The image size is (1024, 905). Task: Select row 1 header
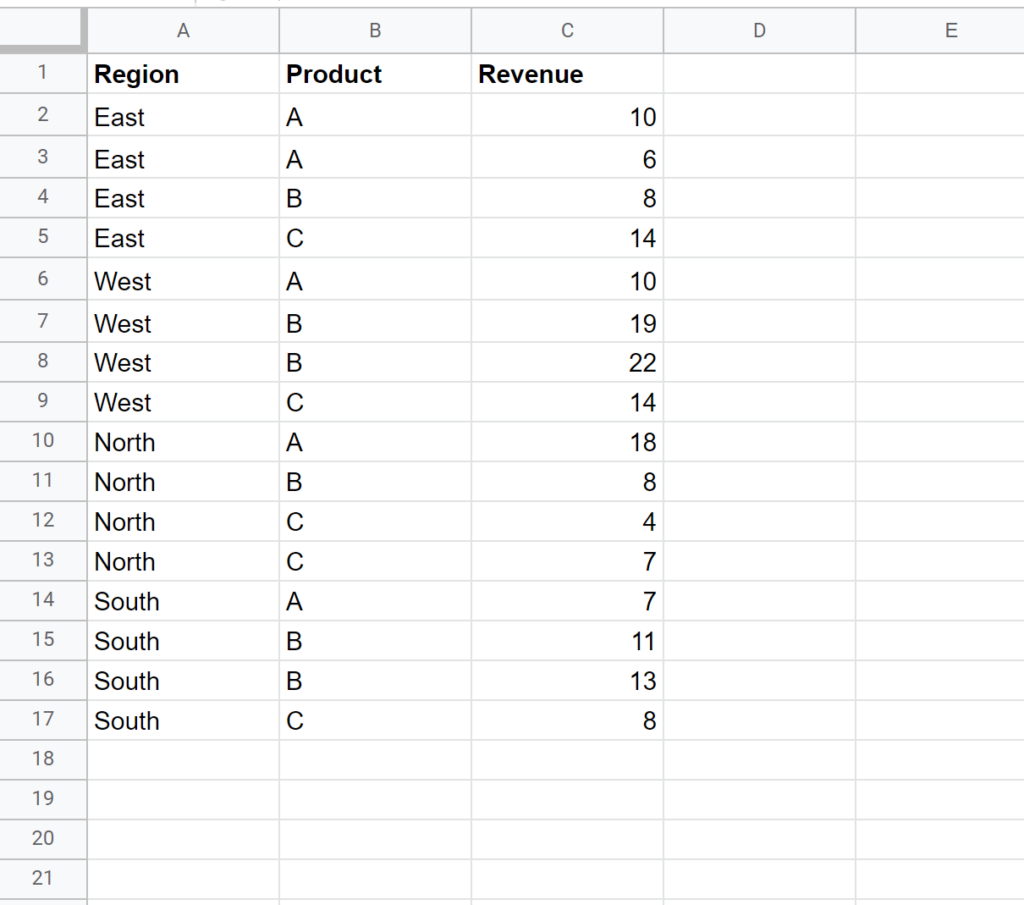44,74
